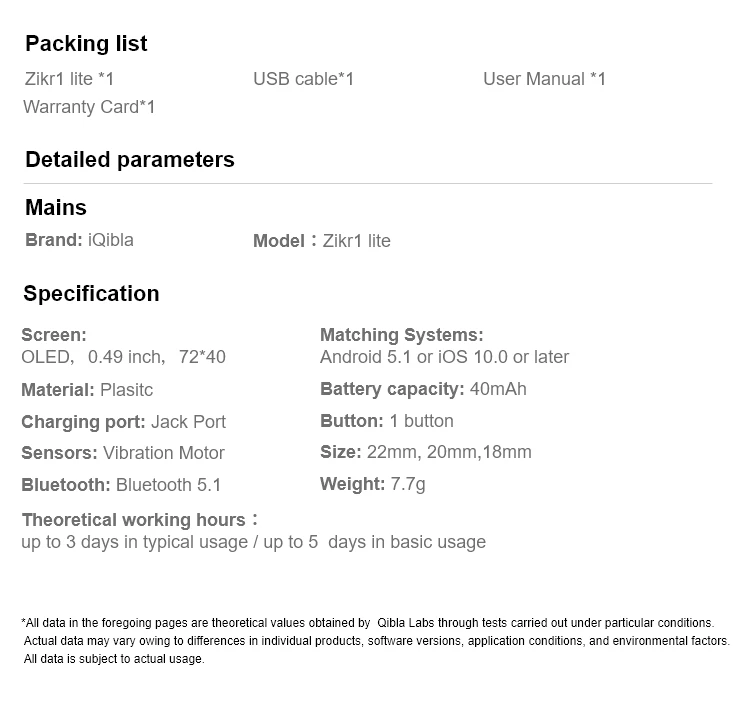The image size is (750, 705).
Task: Click the Button: 1 button line
Action: coord(387,421)
